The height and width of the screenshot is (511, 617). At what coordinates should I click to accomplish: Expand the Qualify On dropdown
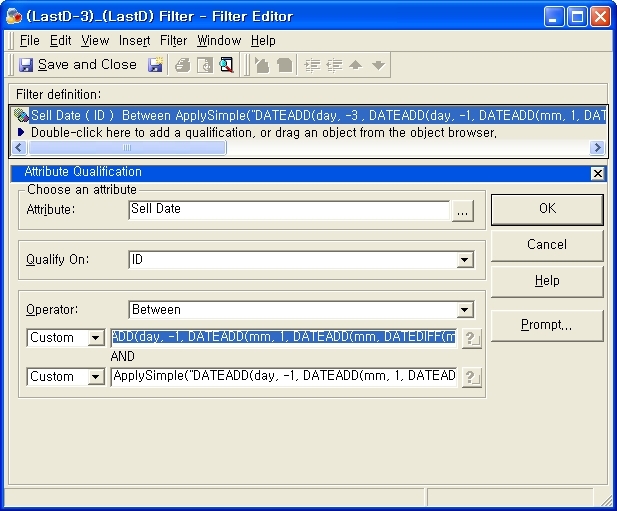[464, 260]
